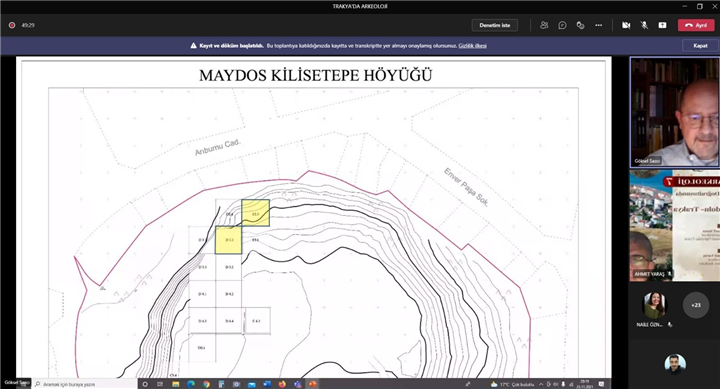Click the Denetim iste button
The height and width of the screenshot is (389, 720).
(495, 25)
